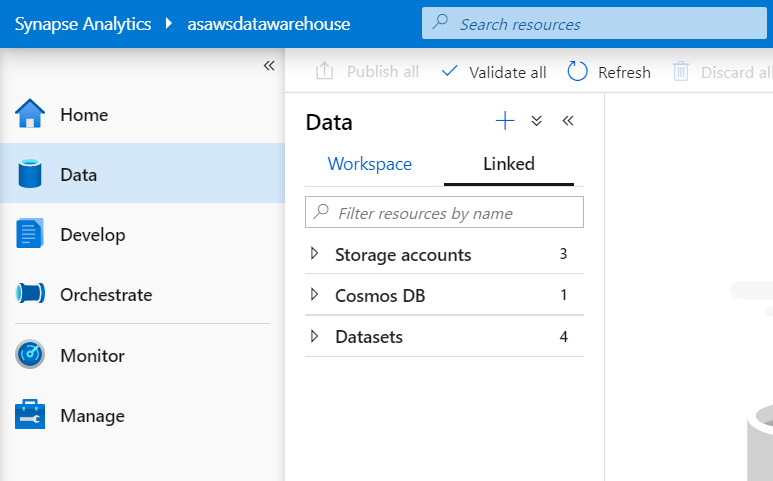This screenshot has width=773, height=481.
Task: Open the Develop document icon
Action: click(30, 233)
